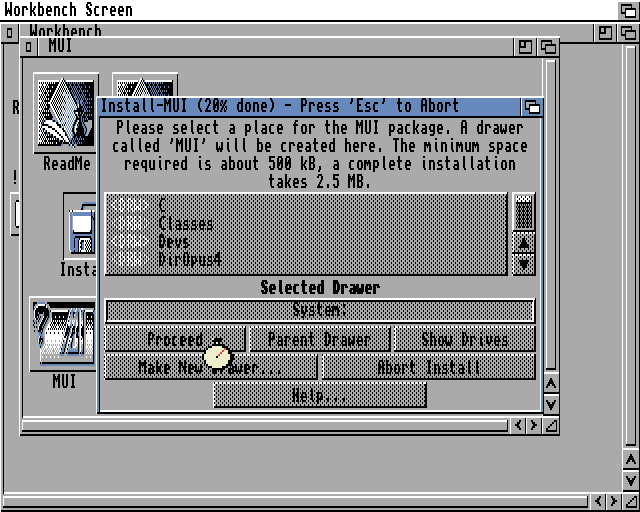
Task: Click the Proceed button
Action: pyautogui.click(x=175, y=339)
